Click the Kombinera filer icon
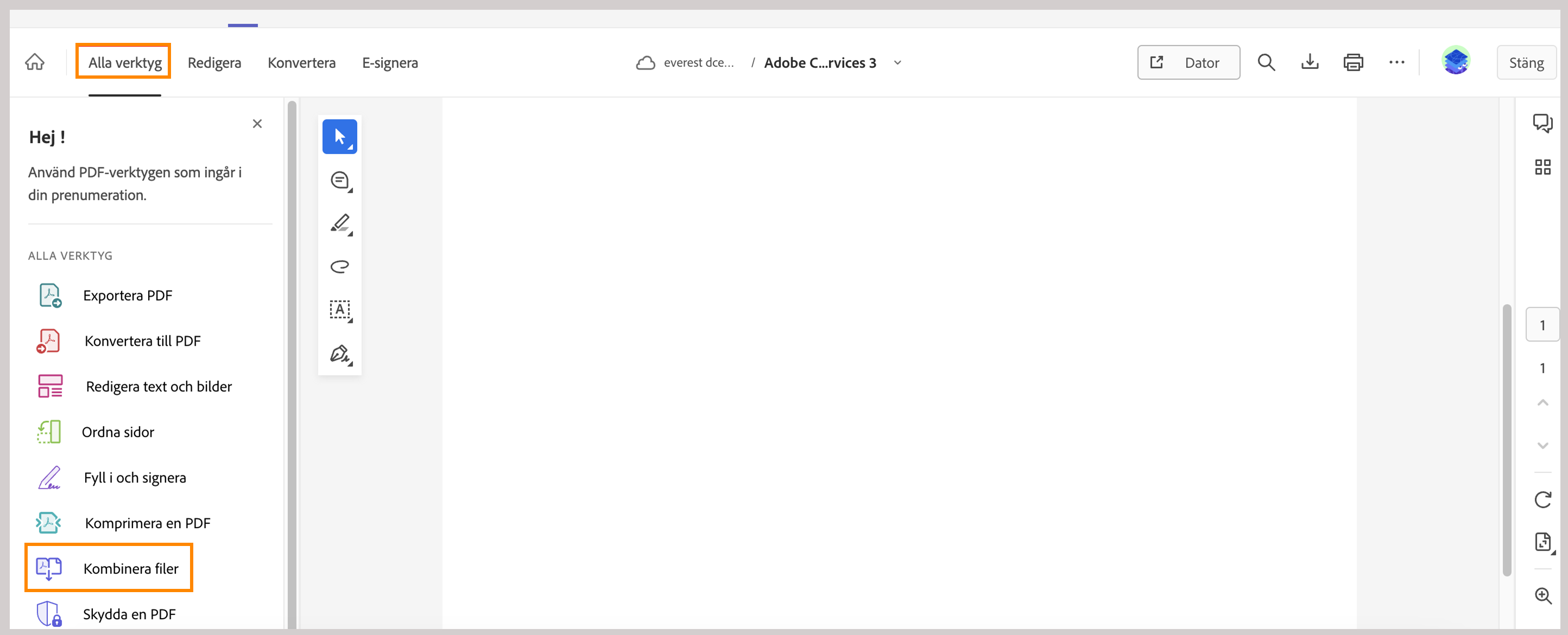Viewport: 1568px width, 635px height. [49, 568]
